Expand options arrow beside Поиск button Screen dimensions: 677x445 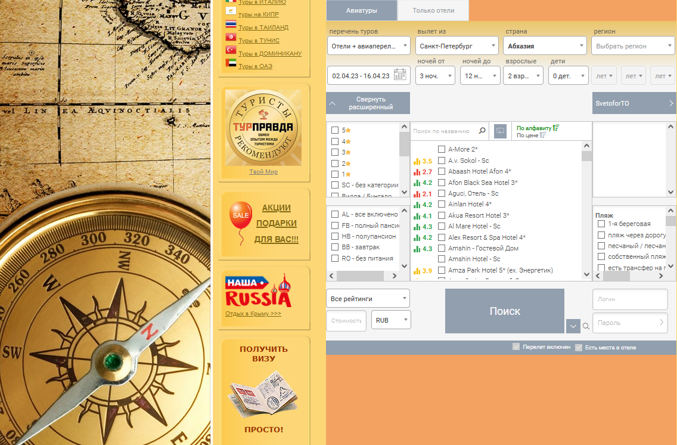[x=573, y=326]
